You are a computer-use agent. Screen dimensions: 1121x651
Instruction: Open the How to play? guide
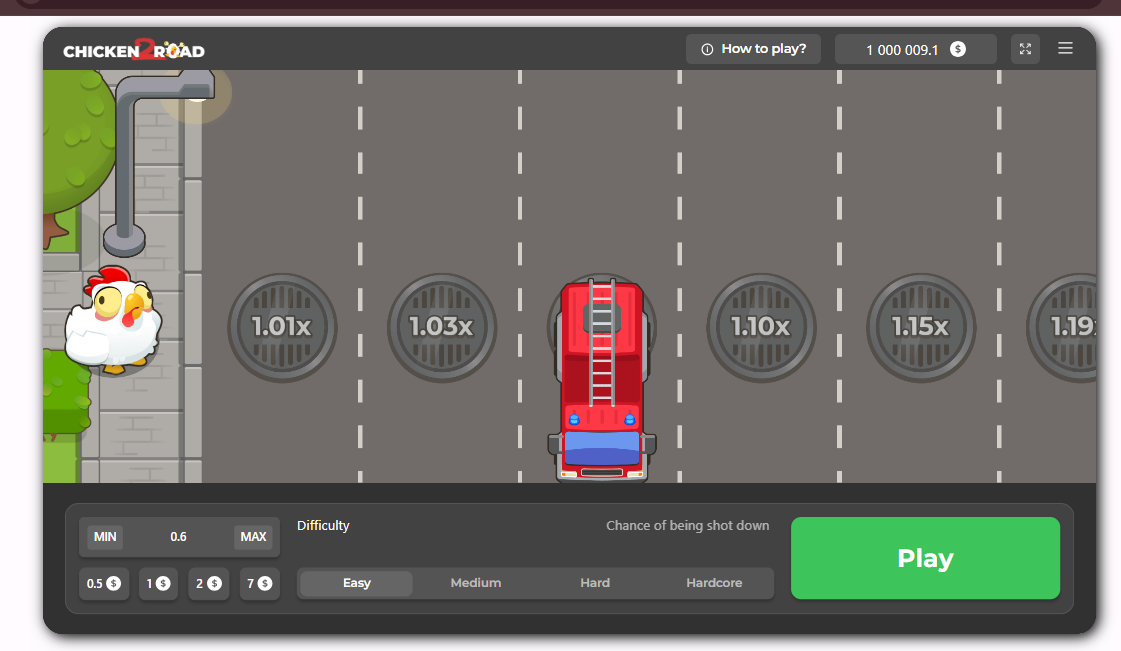point(753,49)
